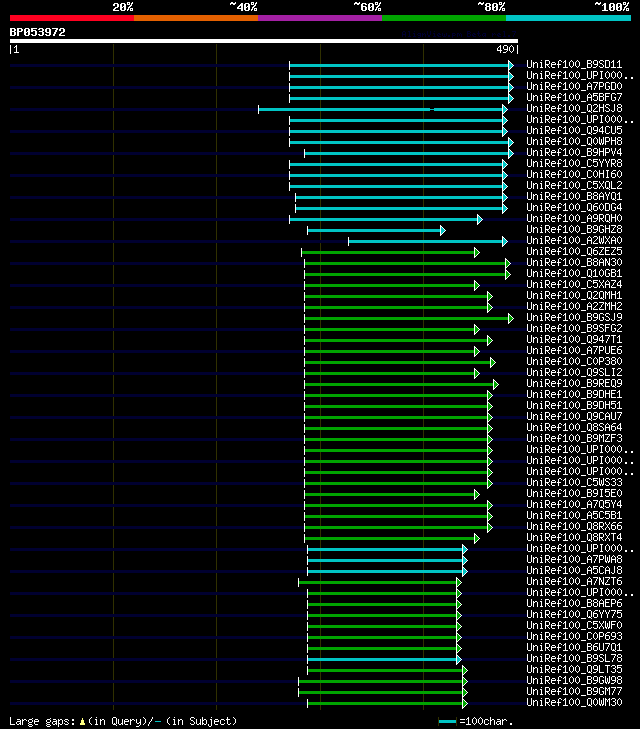640x729 pixels.
Task: Click the orange ~40% identity legend segment
Action: pyautogui.click(x=196, y=18)
